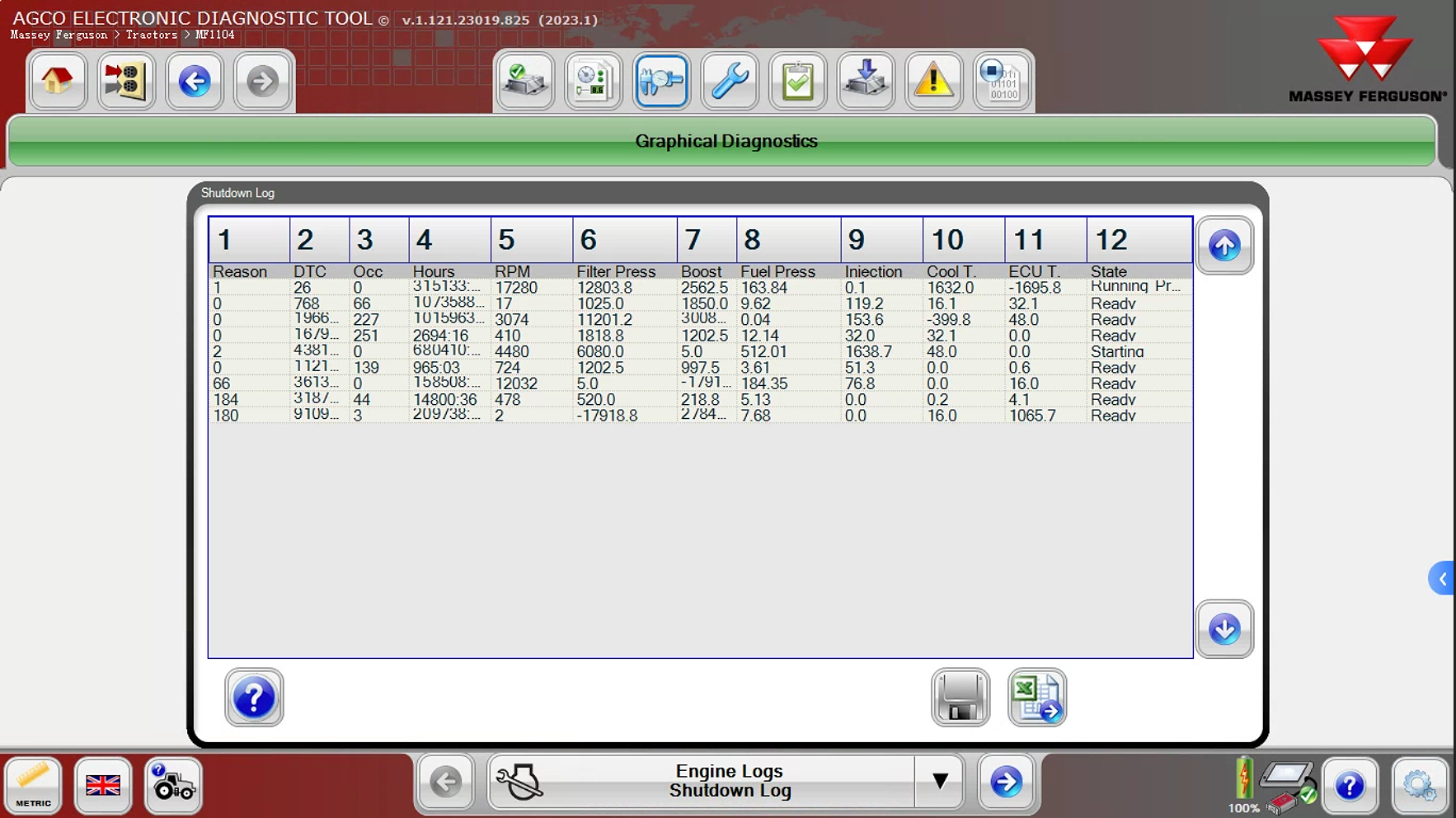
Task: Go to next log with bottom right arrow
Action: tap(1006, 781)
